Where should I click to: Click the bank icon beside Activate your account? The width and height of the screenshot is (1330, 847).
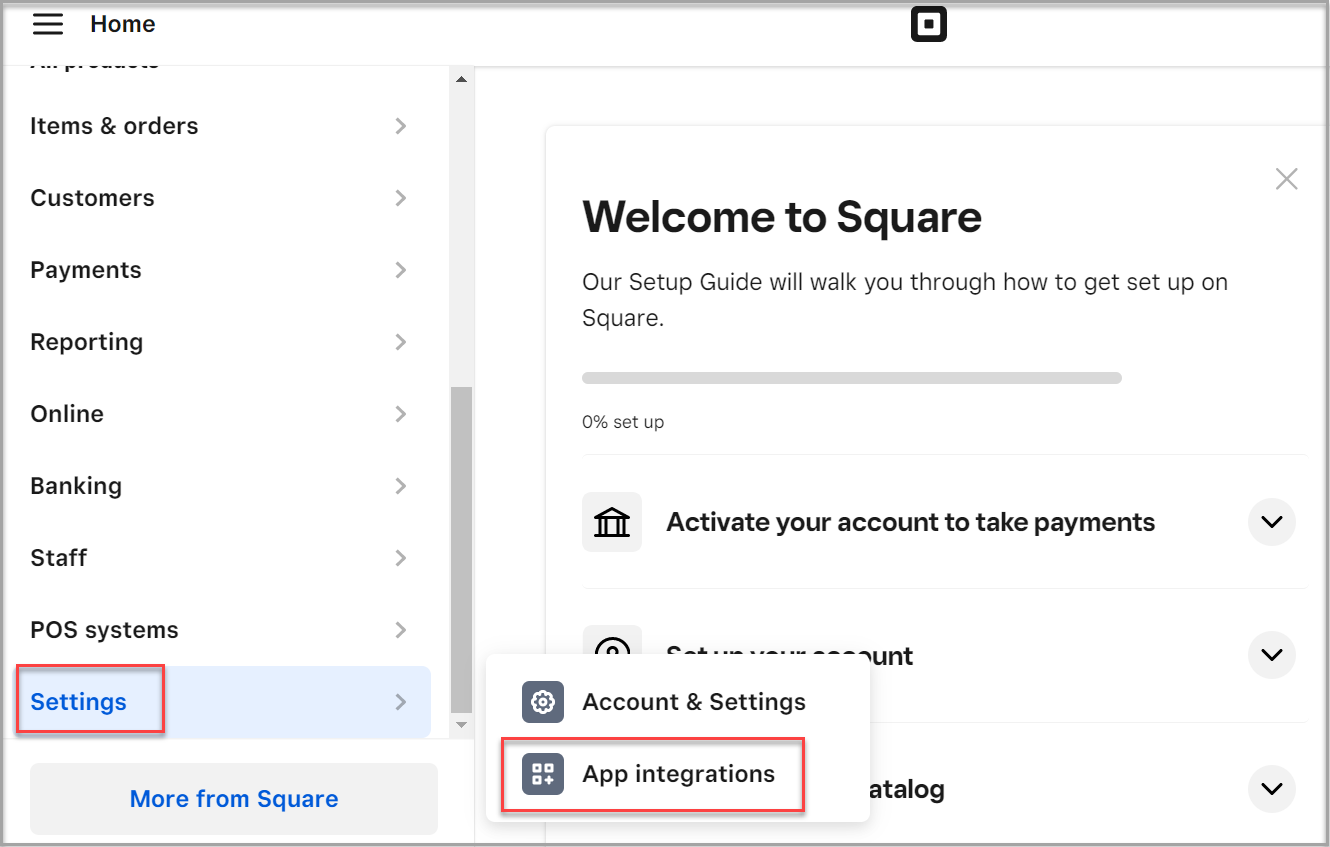point(612,522)
